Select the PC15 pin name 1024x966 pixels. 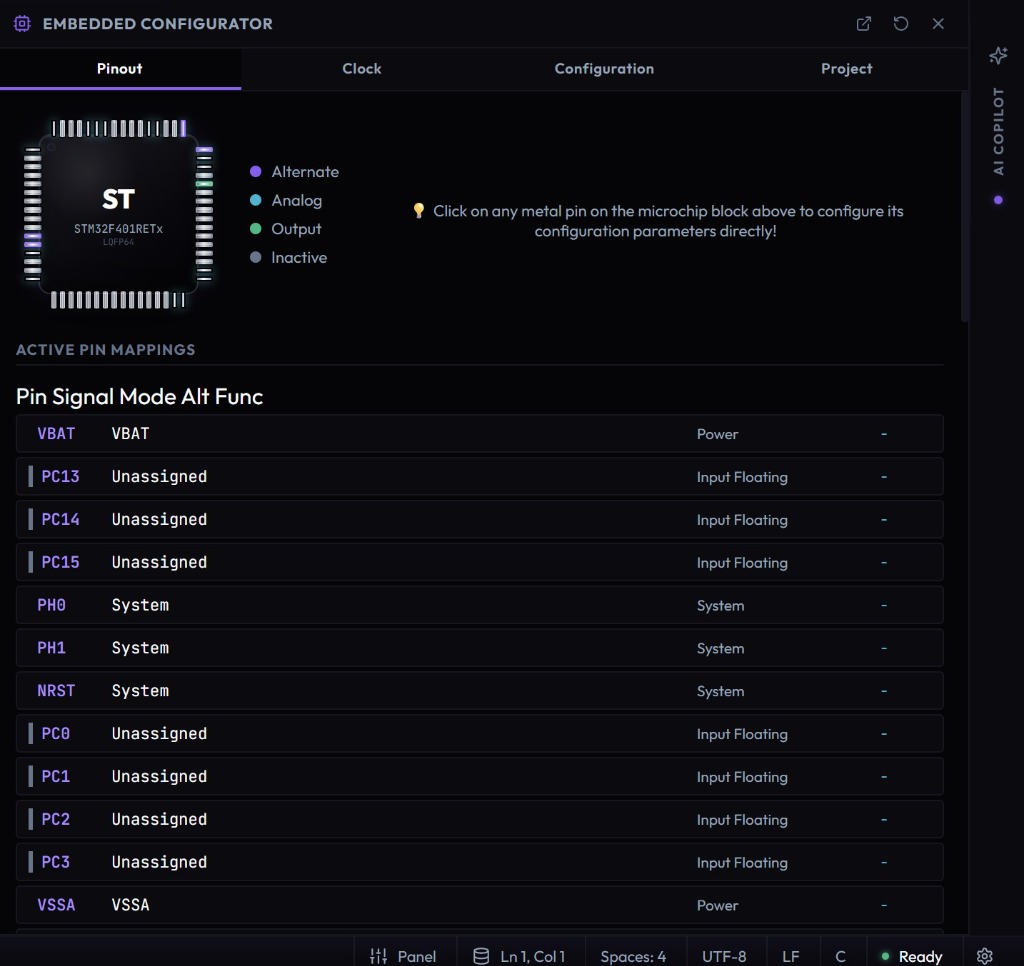(60, 562)
